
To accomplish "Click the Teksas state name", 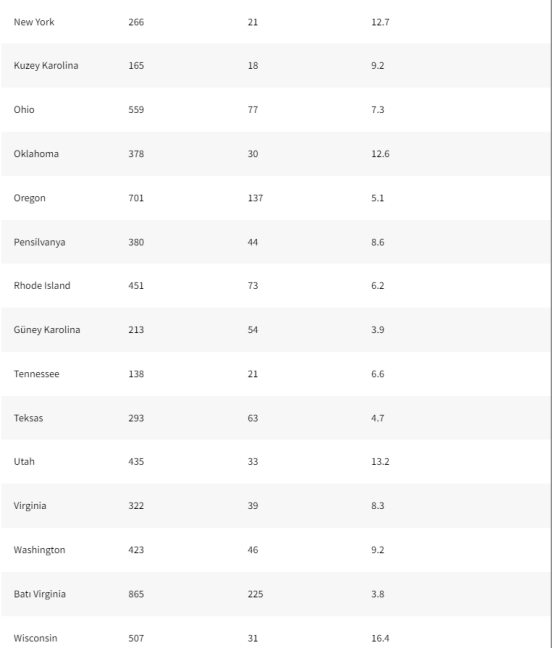I will pos(28,418).
